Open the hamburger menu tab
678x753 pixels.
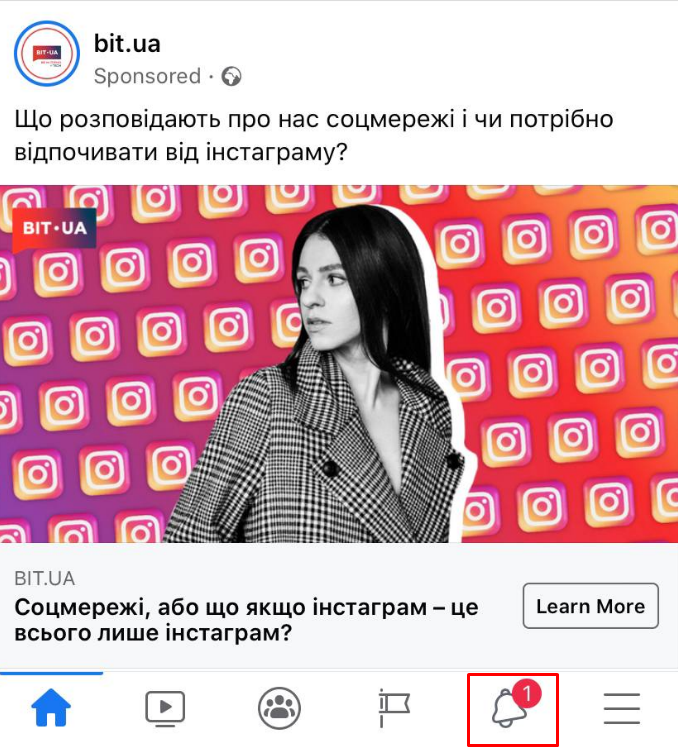pos(622,708)
